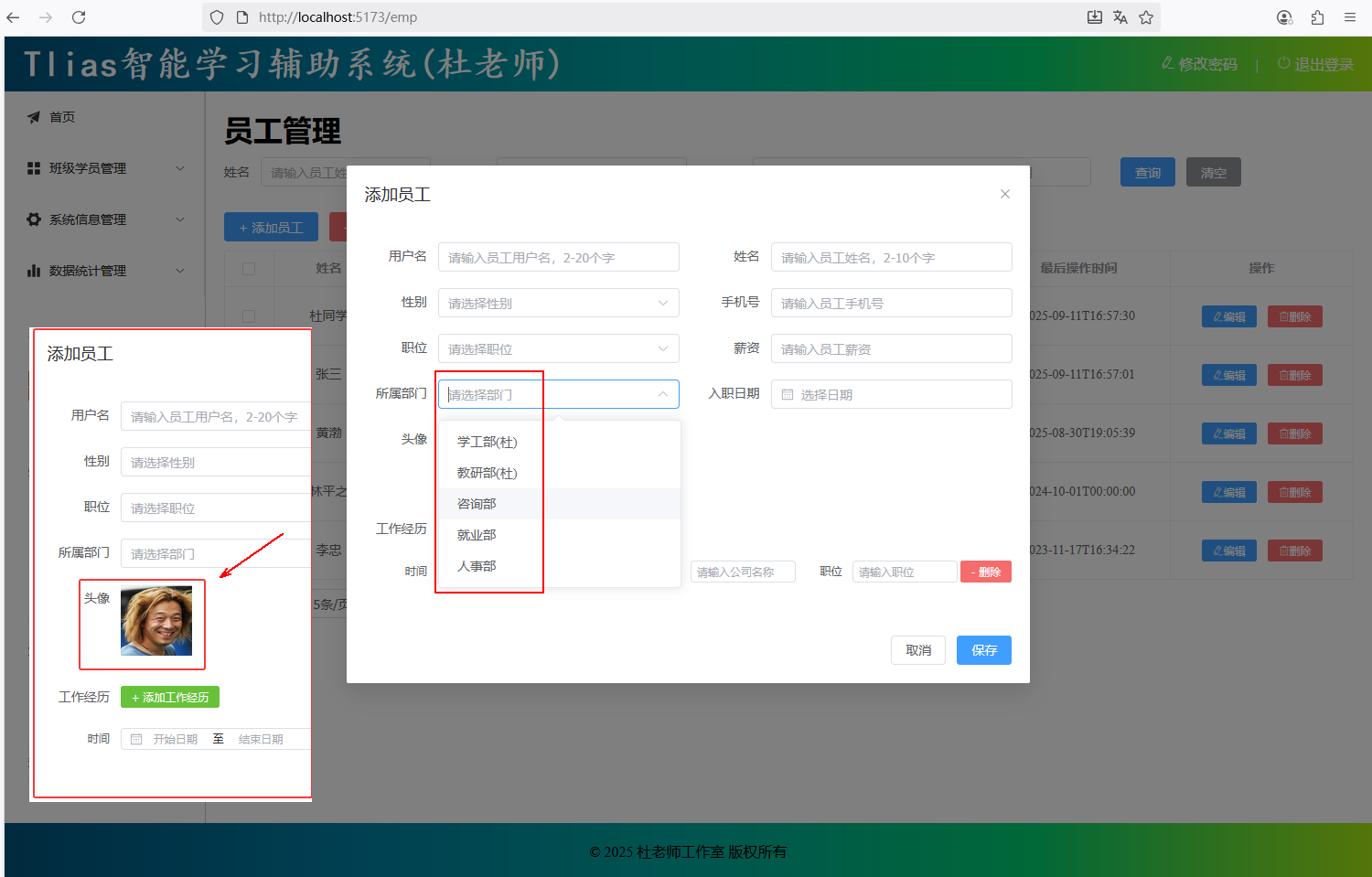This screenshot has height=877, width=1372.
Task: Open the browser extensions icon
Action: coord(1317,17)
